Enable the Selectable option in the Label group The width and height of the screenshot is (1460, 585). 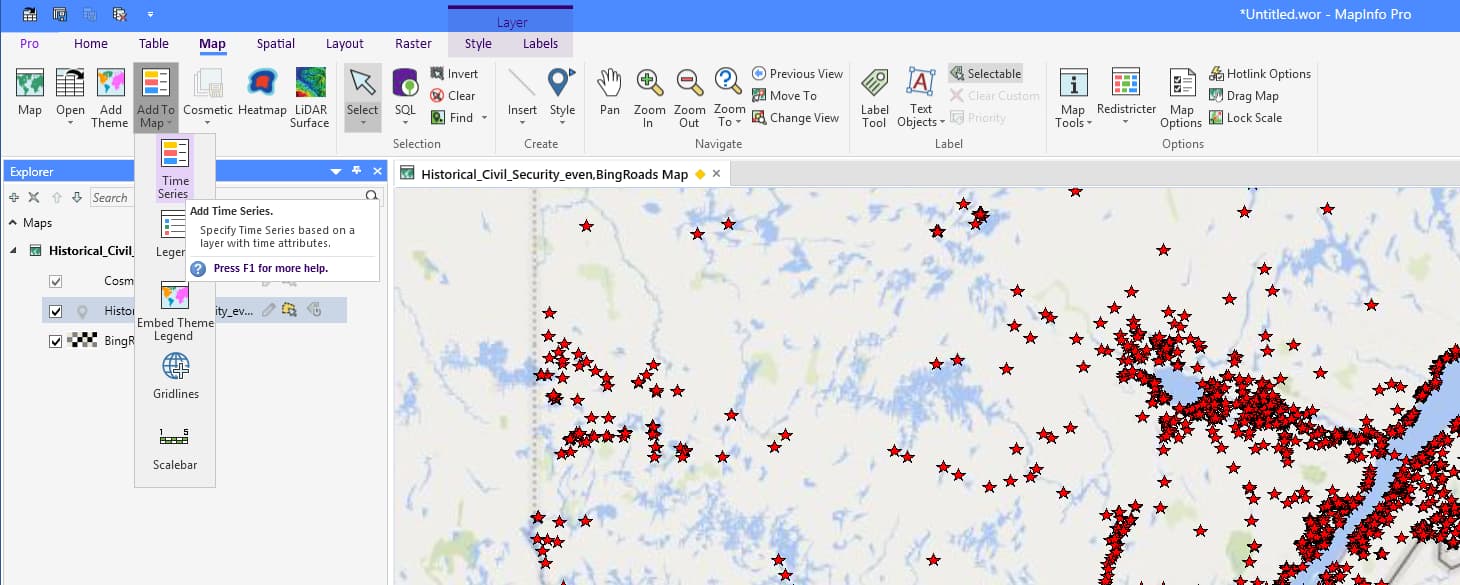986,73
